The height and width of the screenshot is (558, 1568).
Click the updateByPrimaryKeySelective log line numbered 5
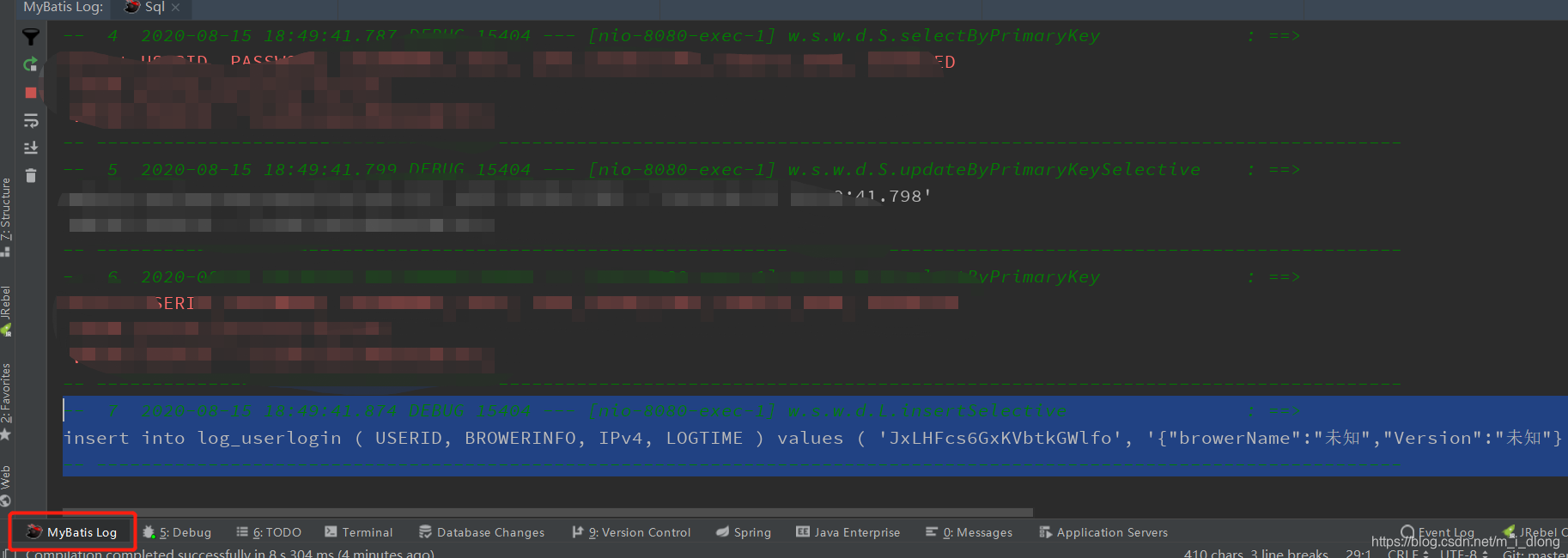point(683,170)
